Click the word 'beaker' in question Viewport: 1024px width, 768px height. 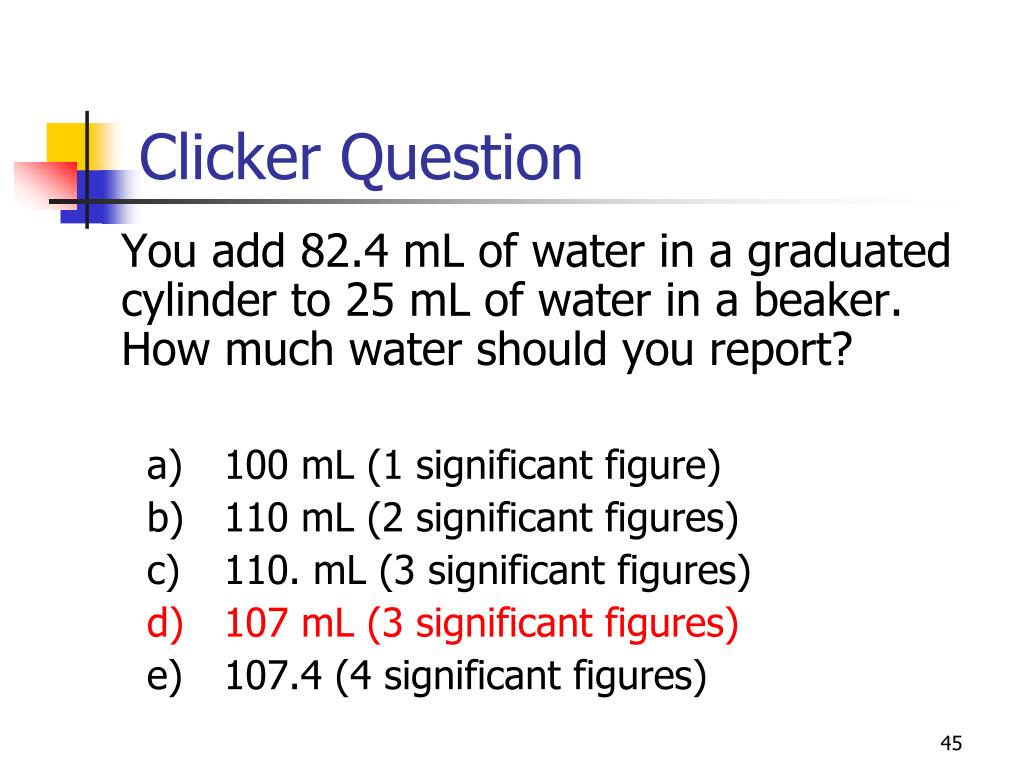[x=821, y=300]
